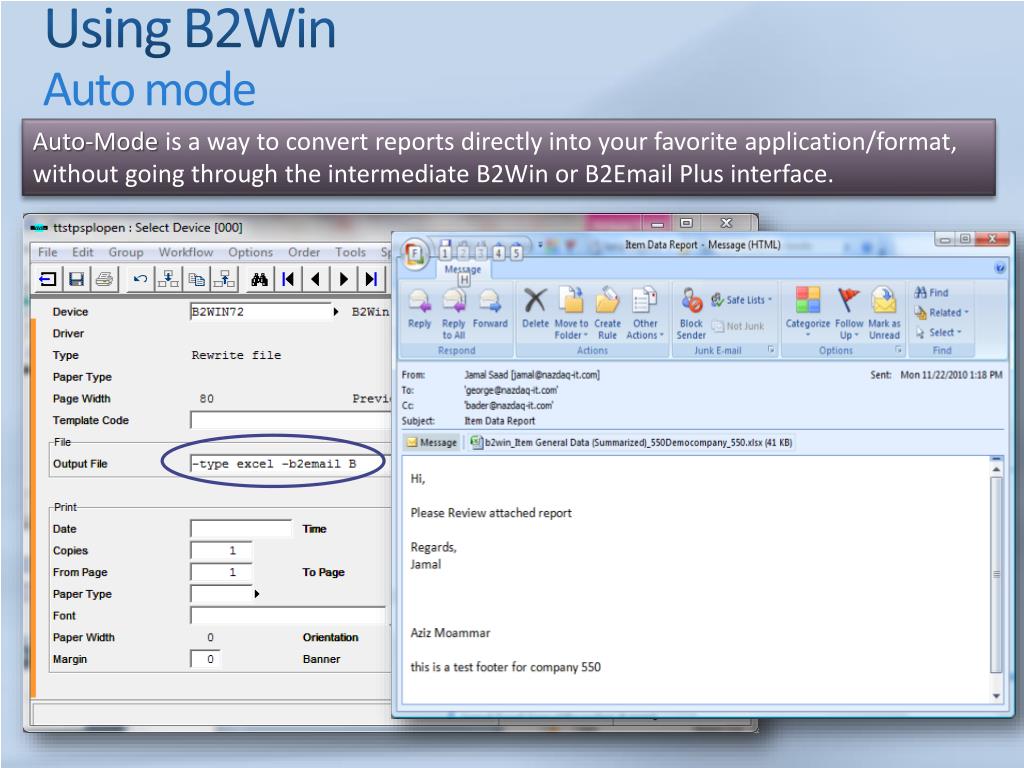Click the floppy disk Save icon
The height and width of the screenshot is (768, 1024).
point(76,280)
